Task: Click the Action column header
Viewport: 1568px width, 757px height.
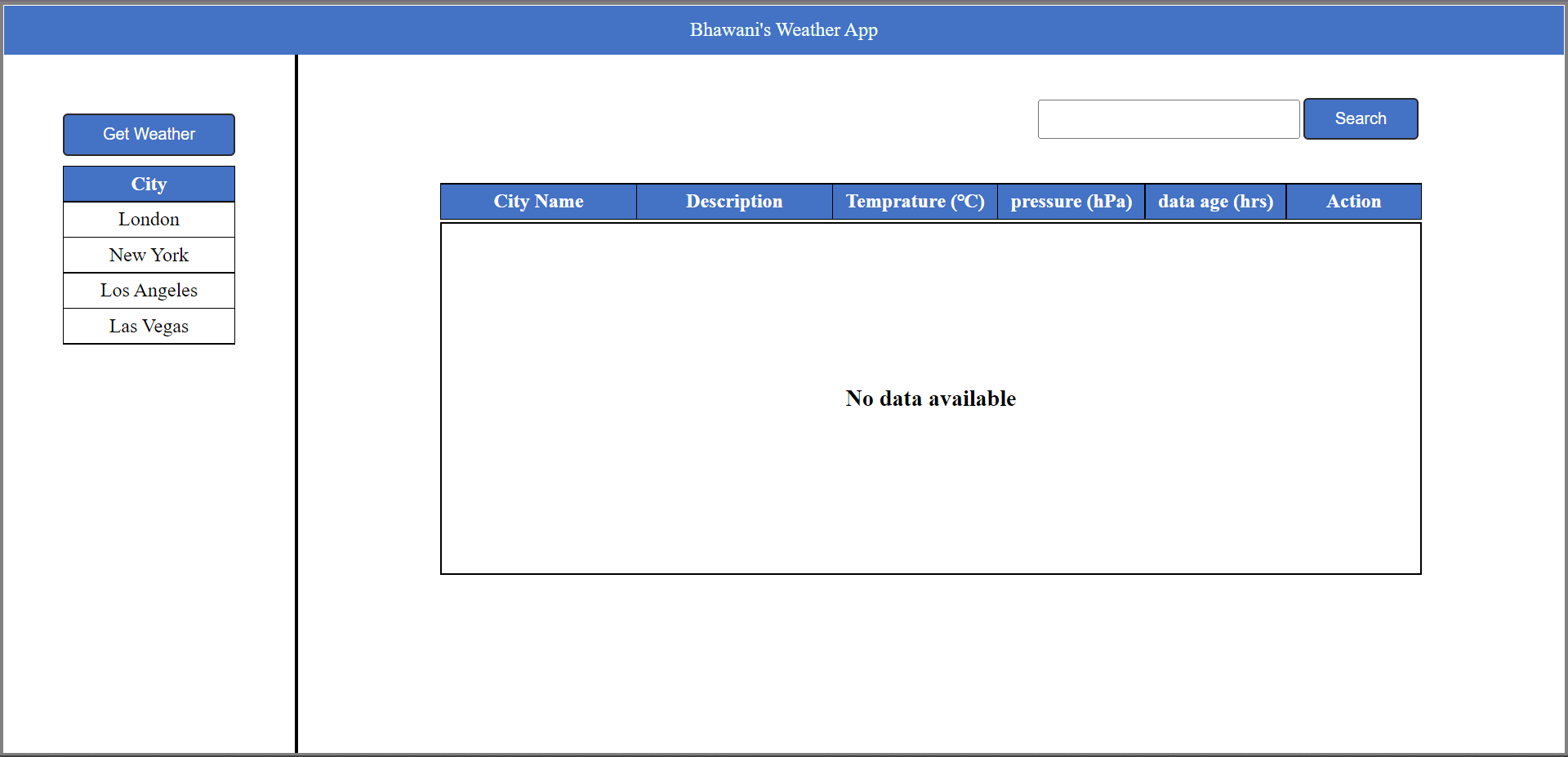Action: pos(1353,201)
